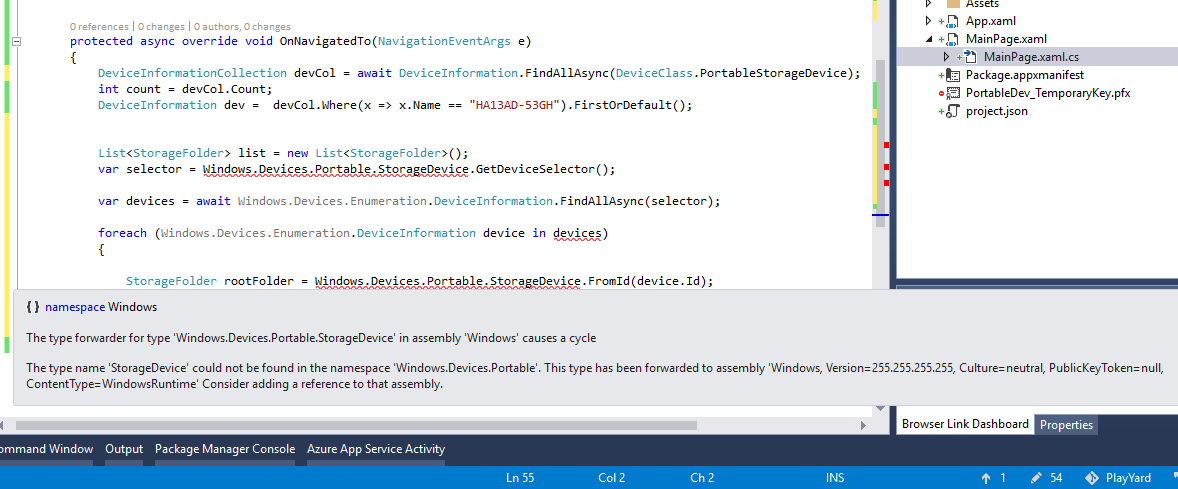Open Azure App Service Activity tab
Image resolution: width=1178 pixels, height=489 pixels.
coord(376,449)
